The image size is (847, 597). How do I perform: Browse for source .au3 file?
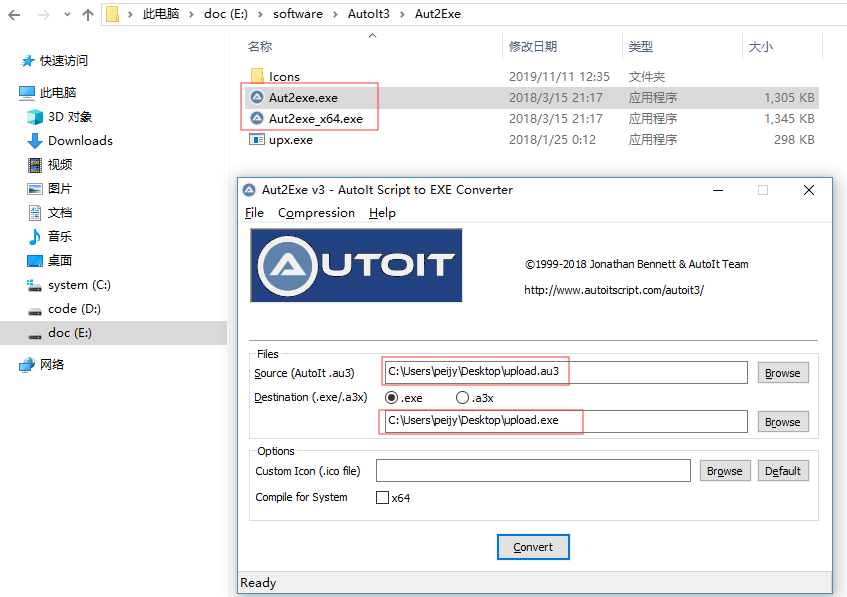pyautogui.click(x=783, y=373)
